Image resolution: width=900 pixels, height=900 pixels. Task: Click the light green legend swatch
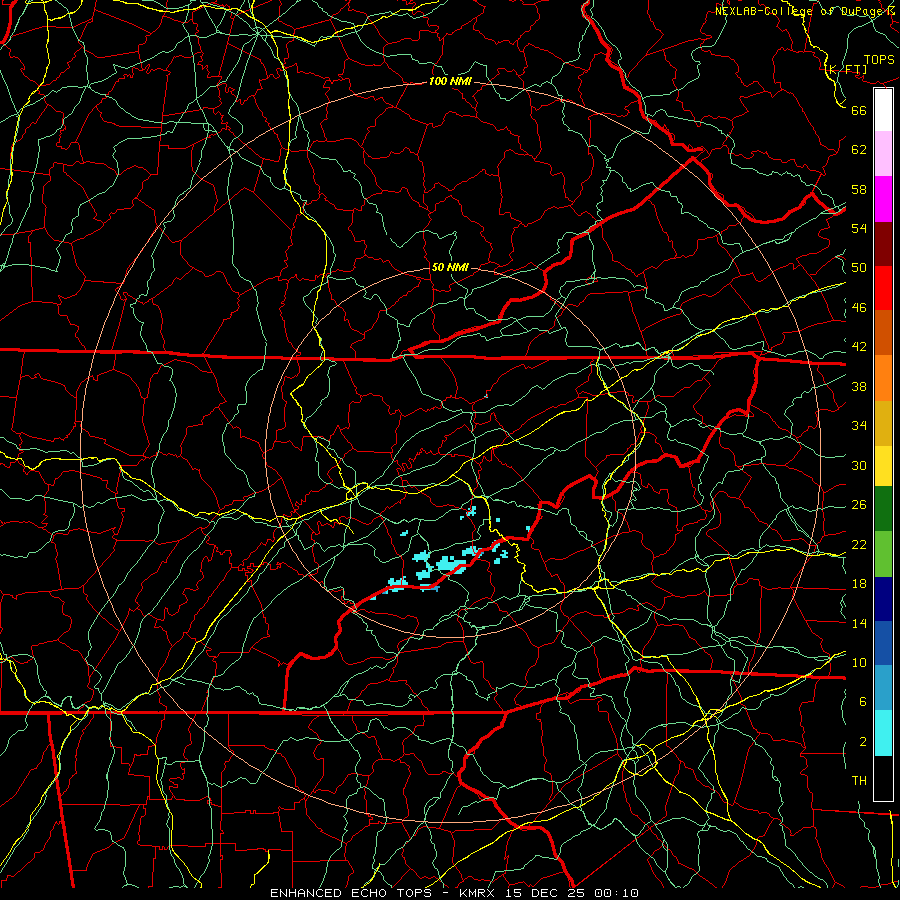tap(883, 554)
